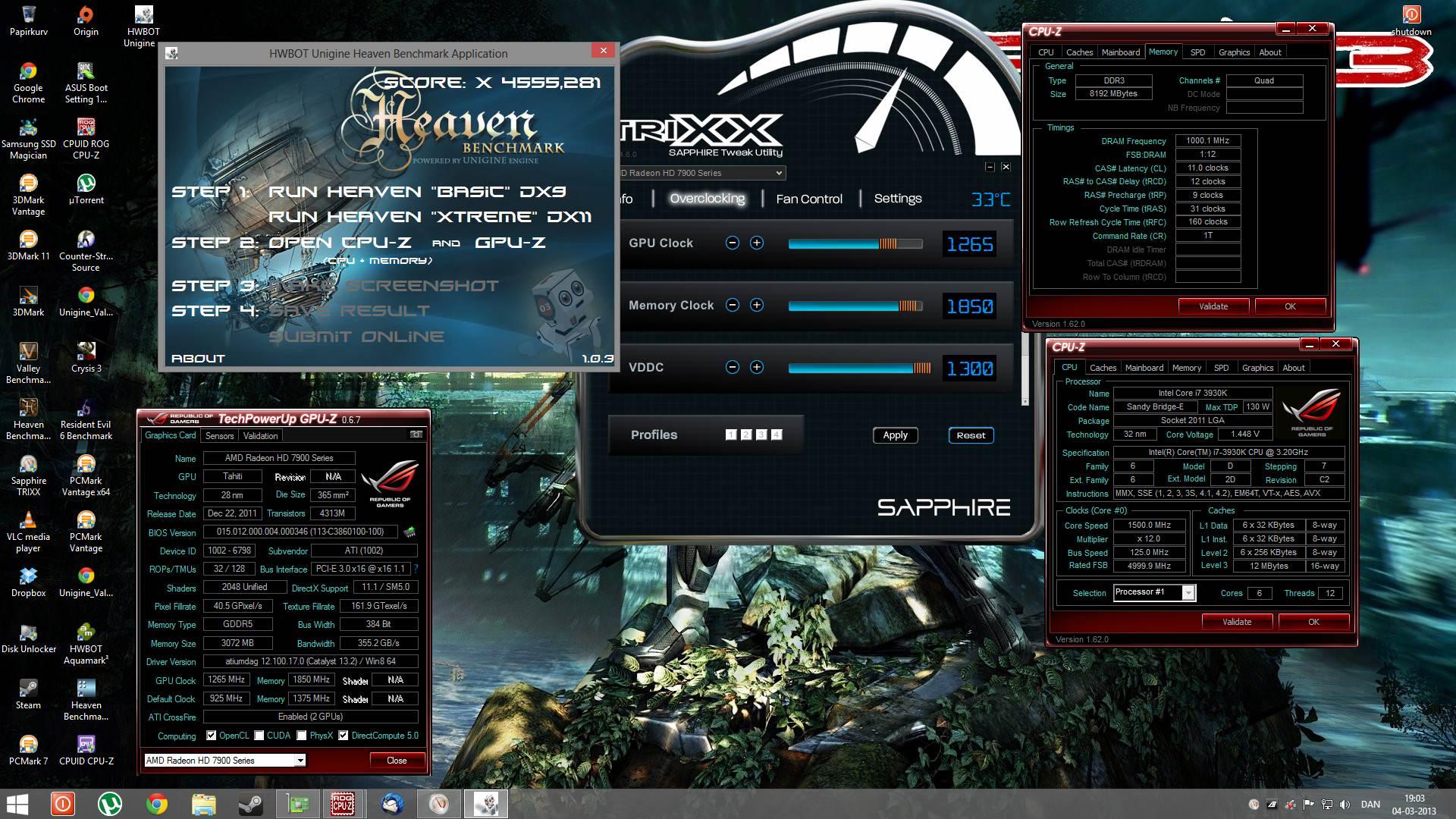Click the volume icon in system tray

coord(1345,804)
